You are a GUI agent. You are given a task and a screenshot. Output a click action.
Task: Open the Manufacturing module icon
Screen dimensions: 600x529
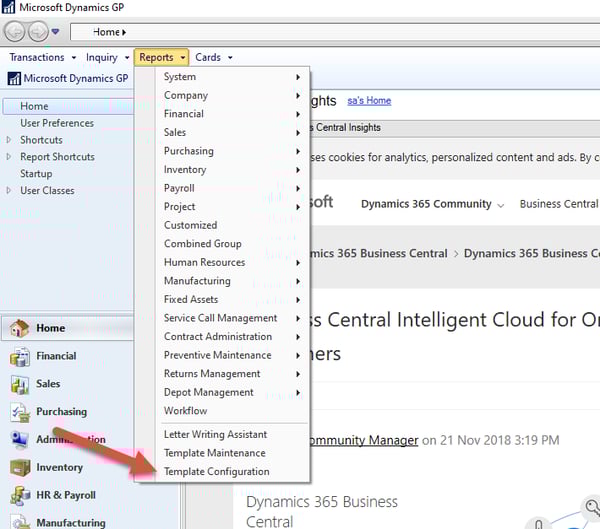point(19,521)
